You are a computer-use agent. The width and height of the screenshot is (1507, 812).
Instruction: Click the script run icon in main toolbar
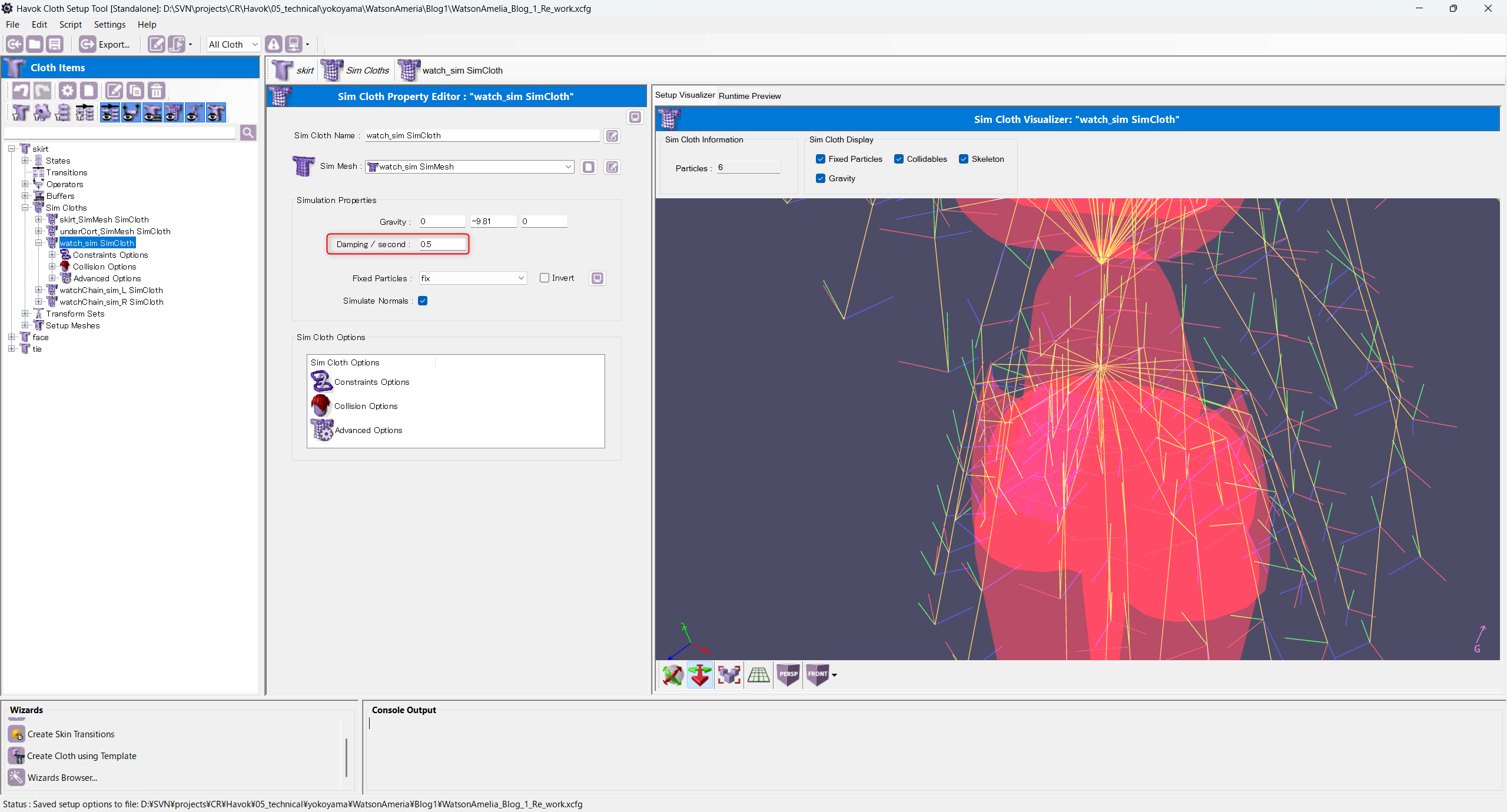click(x=177, y=44)
